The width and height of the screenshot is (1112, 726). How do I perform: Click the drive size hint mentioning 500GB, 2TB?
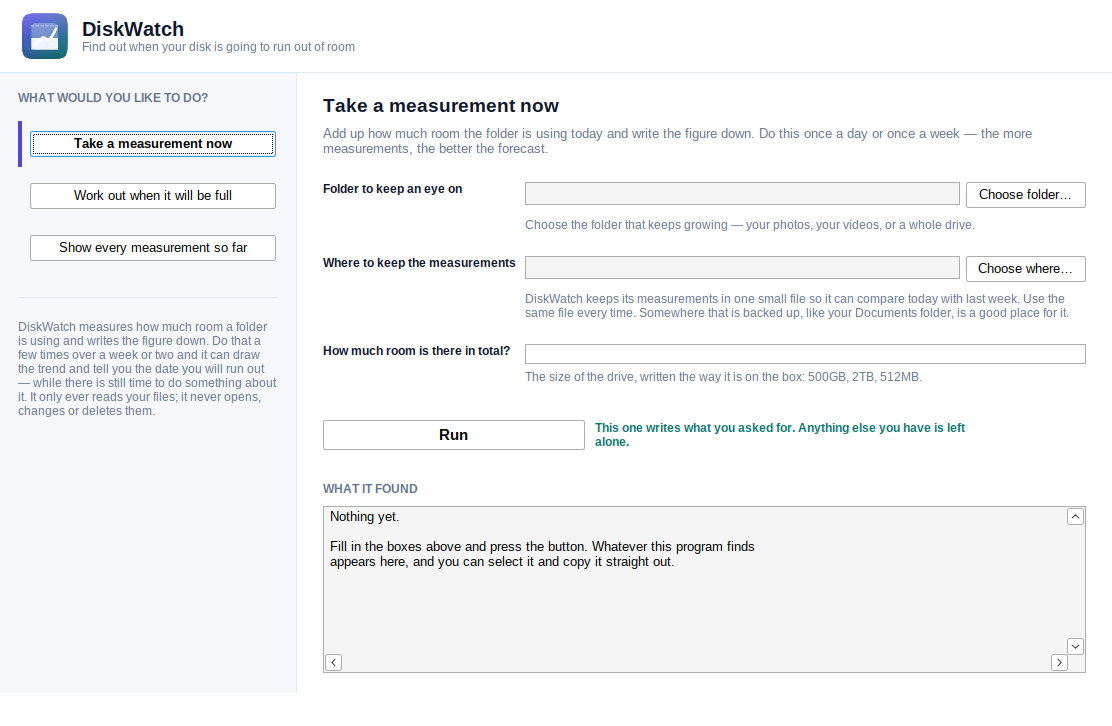(723, 377)
